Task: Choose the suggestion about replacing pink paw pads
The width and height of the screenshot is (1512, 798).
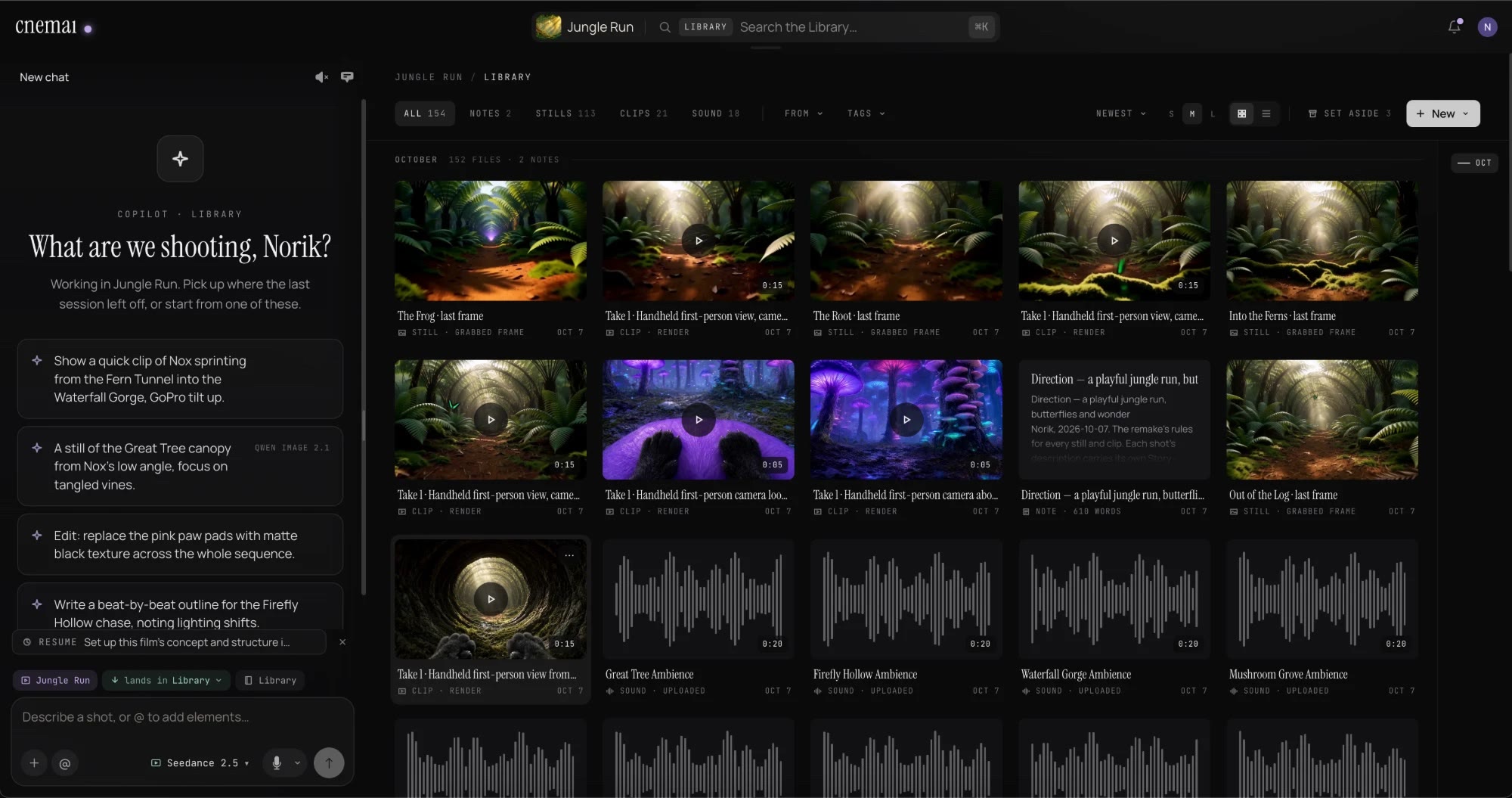Action: point(180,545)
